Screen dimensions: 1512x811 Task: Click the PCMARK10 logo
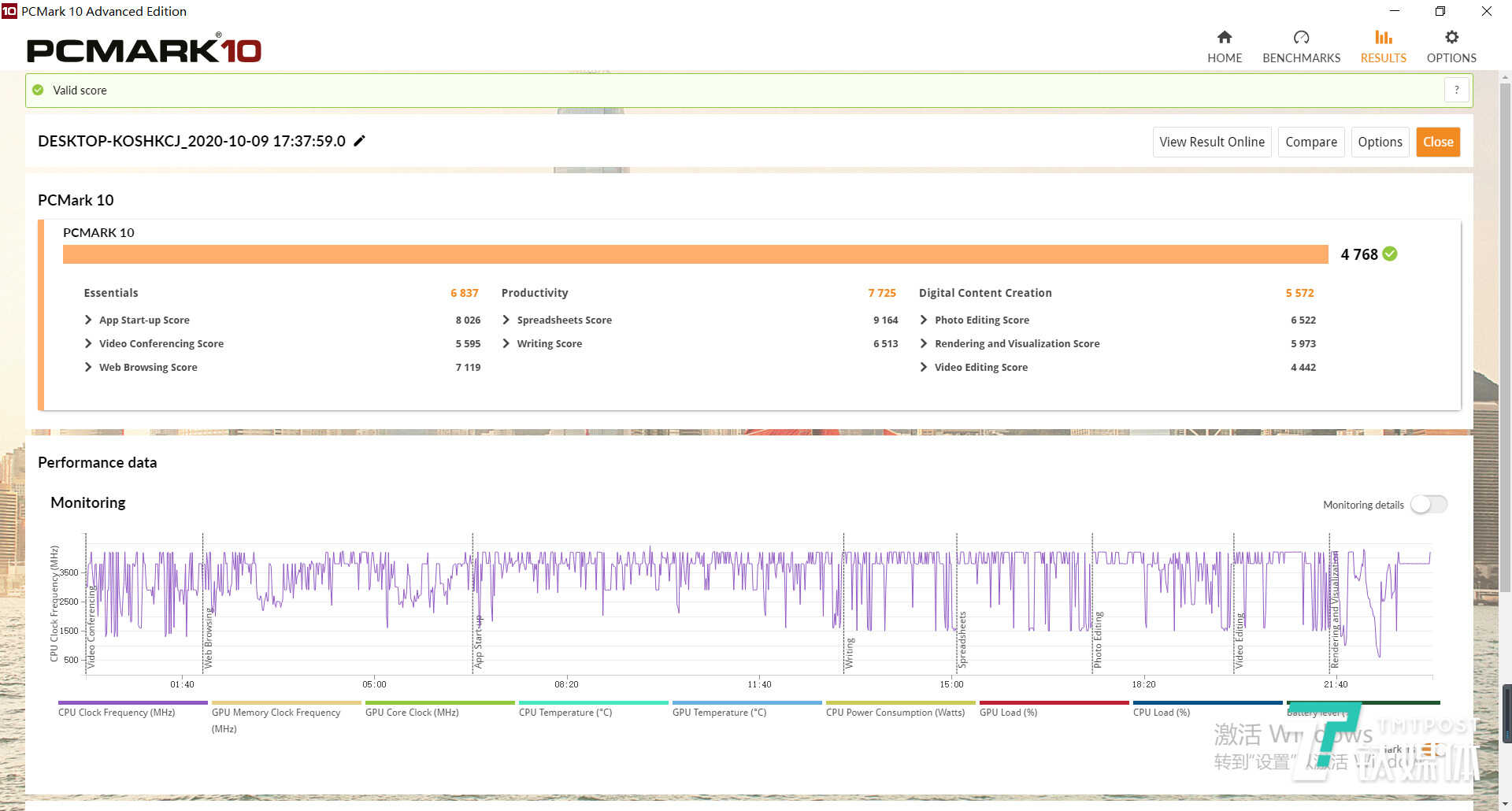pos(143,49)
